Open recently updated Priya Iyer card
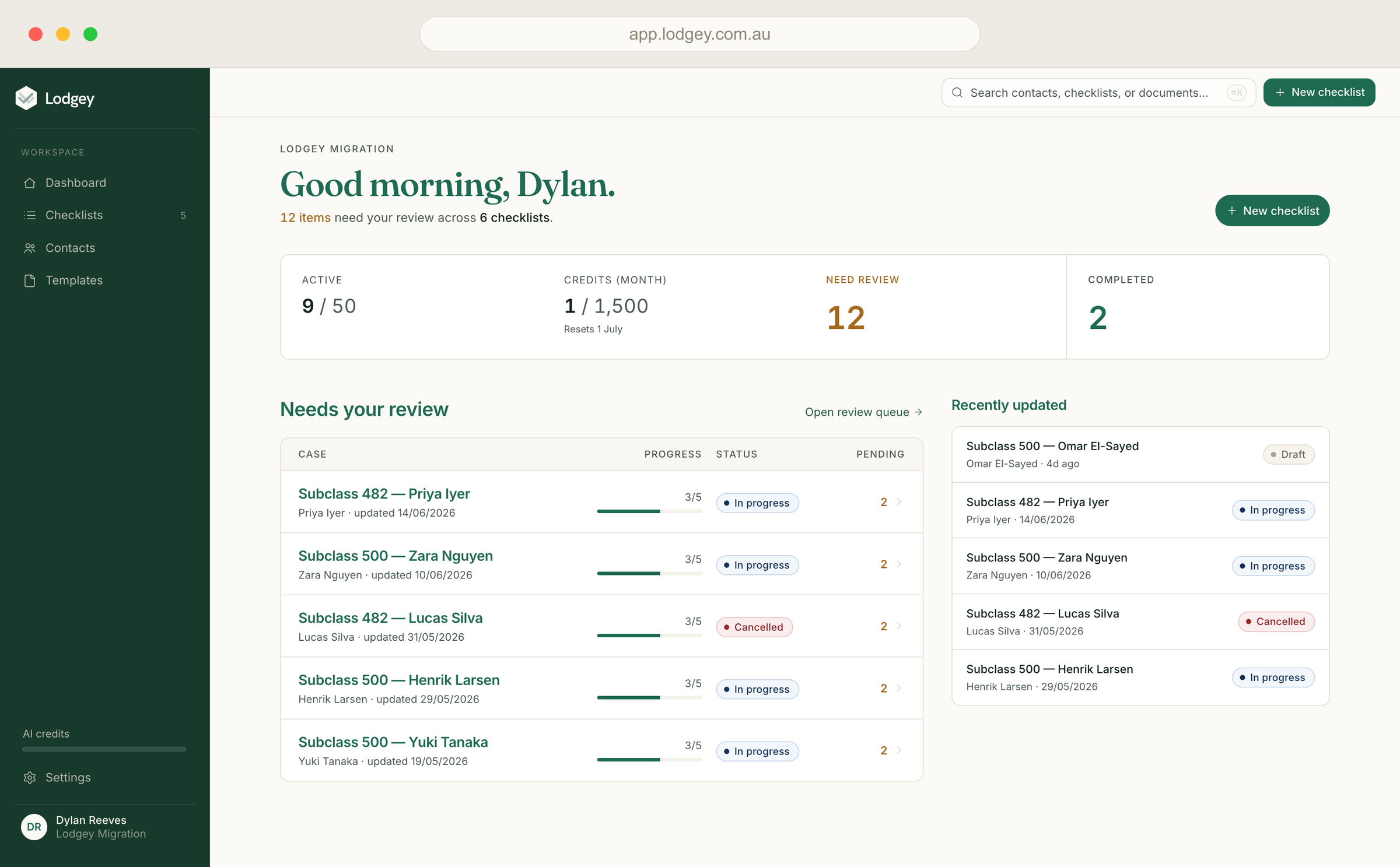1400x867 pixels. point(1140,510)
